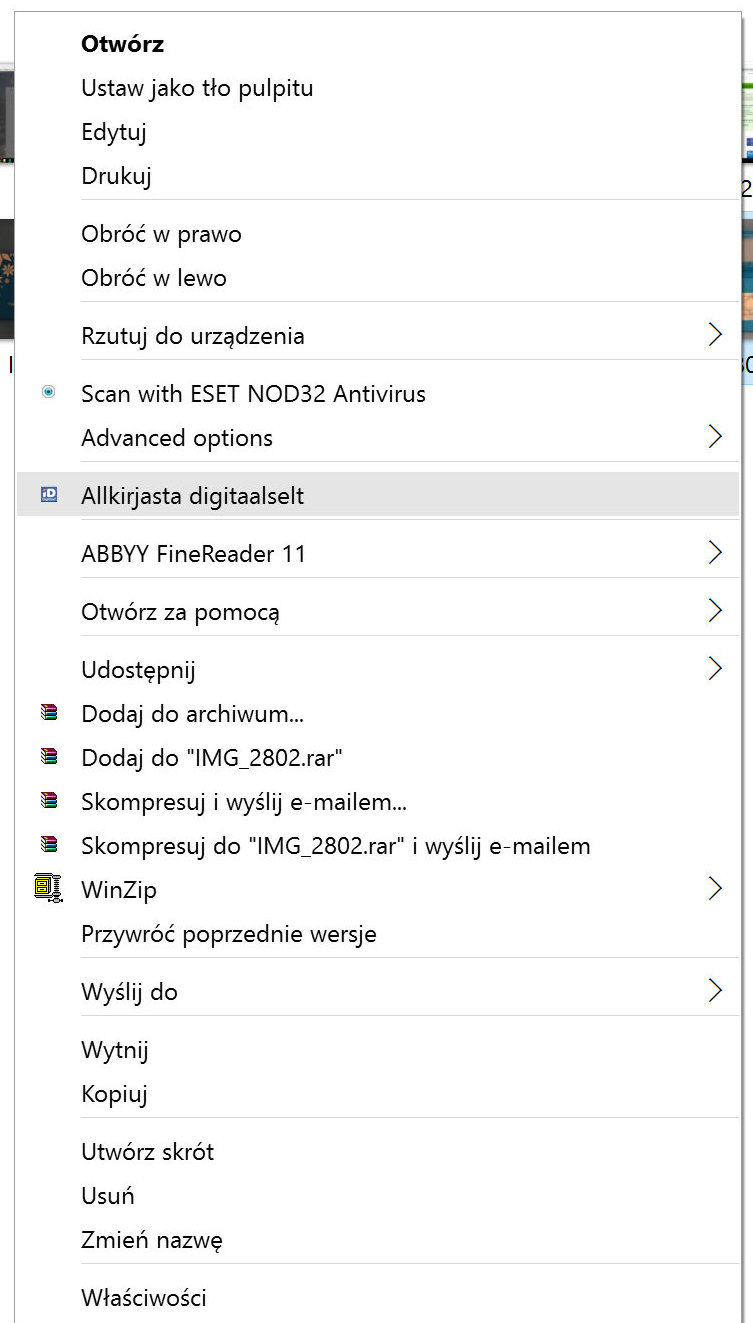753x1323 pixels.
Task: Open 'Właściwości' at the menu bottom
Action: pyautogui.click(x=144, y=1298)
